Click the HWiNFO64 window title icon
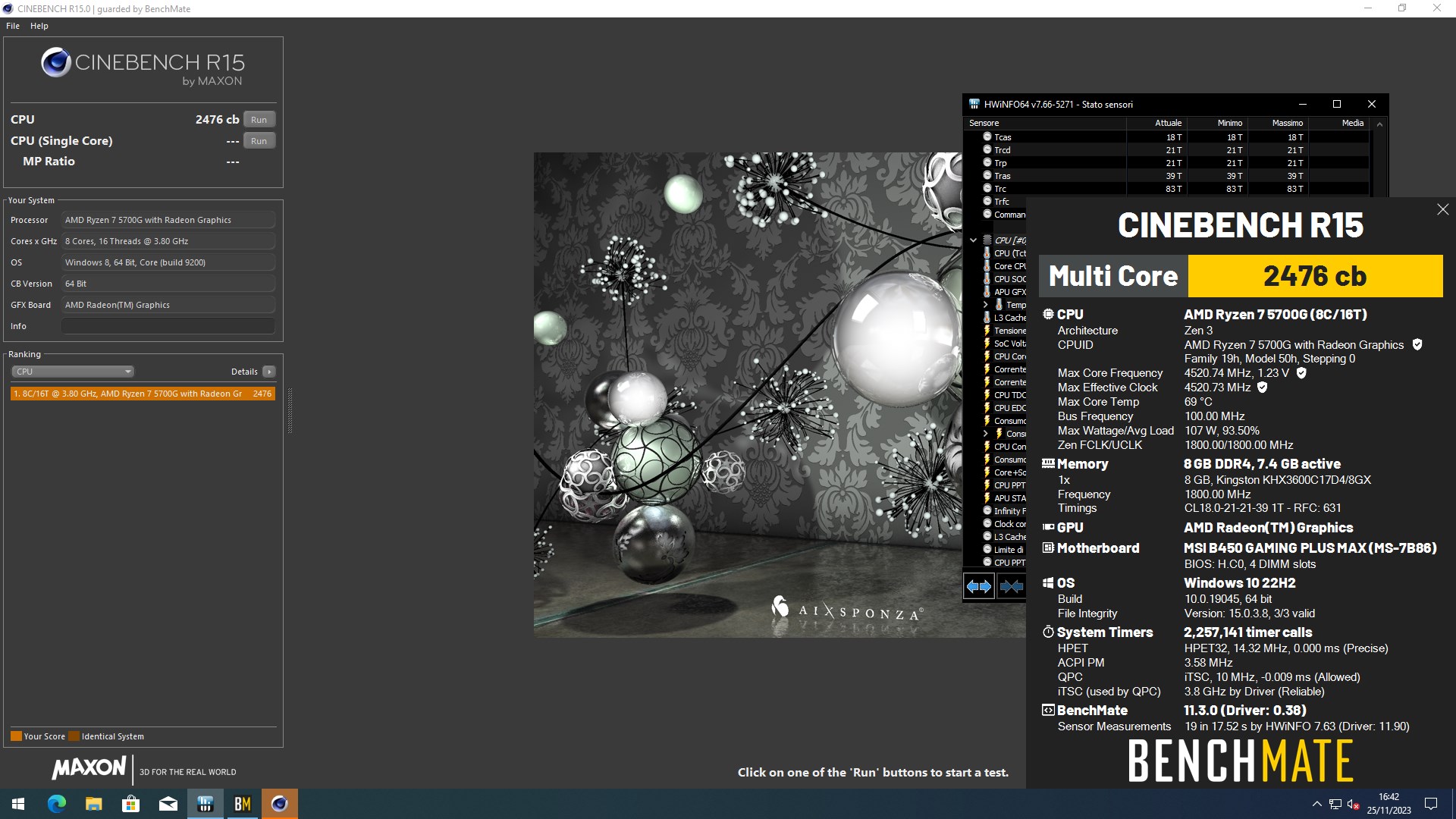 [974, 105]
